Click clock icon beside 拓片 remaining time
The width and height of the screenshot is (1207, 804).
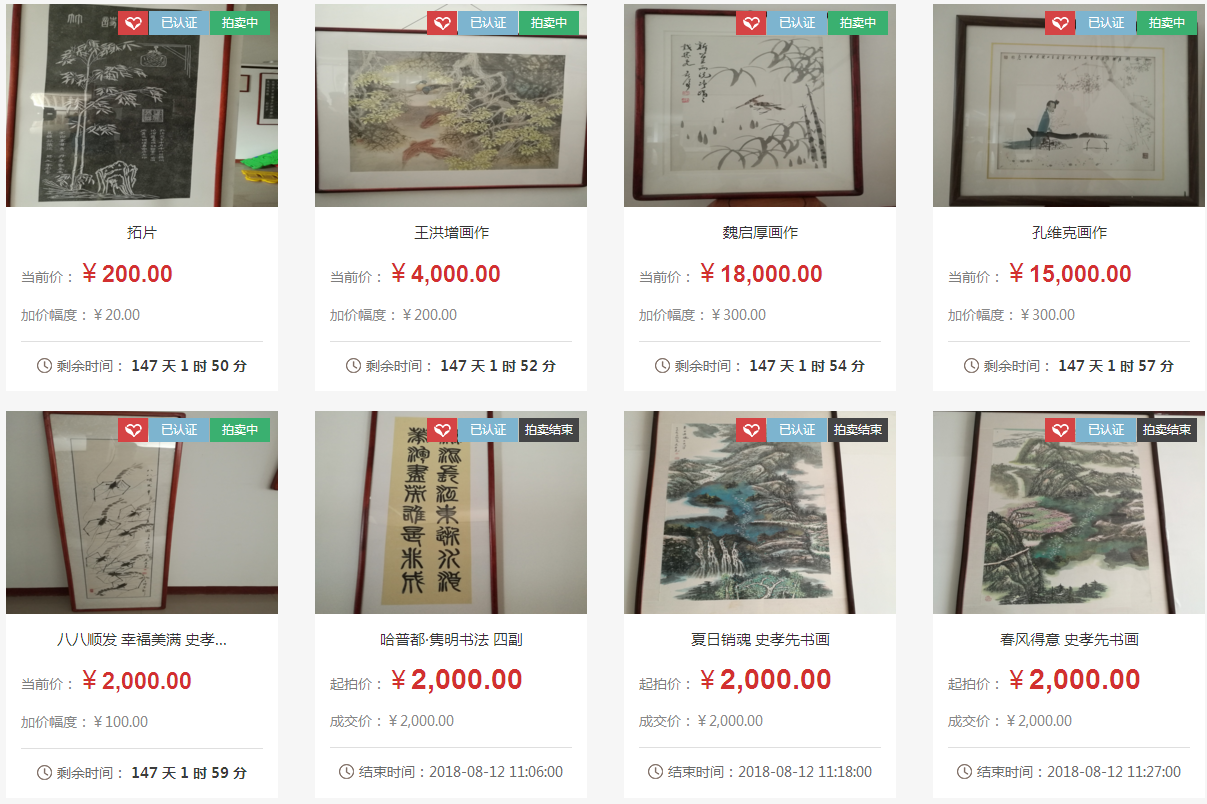tap(44, 366)
